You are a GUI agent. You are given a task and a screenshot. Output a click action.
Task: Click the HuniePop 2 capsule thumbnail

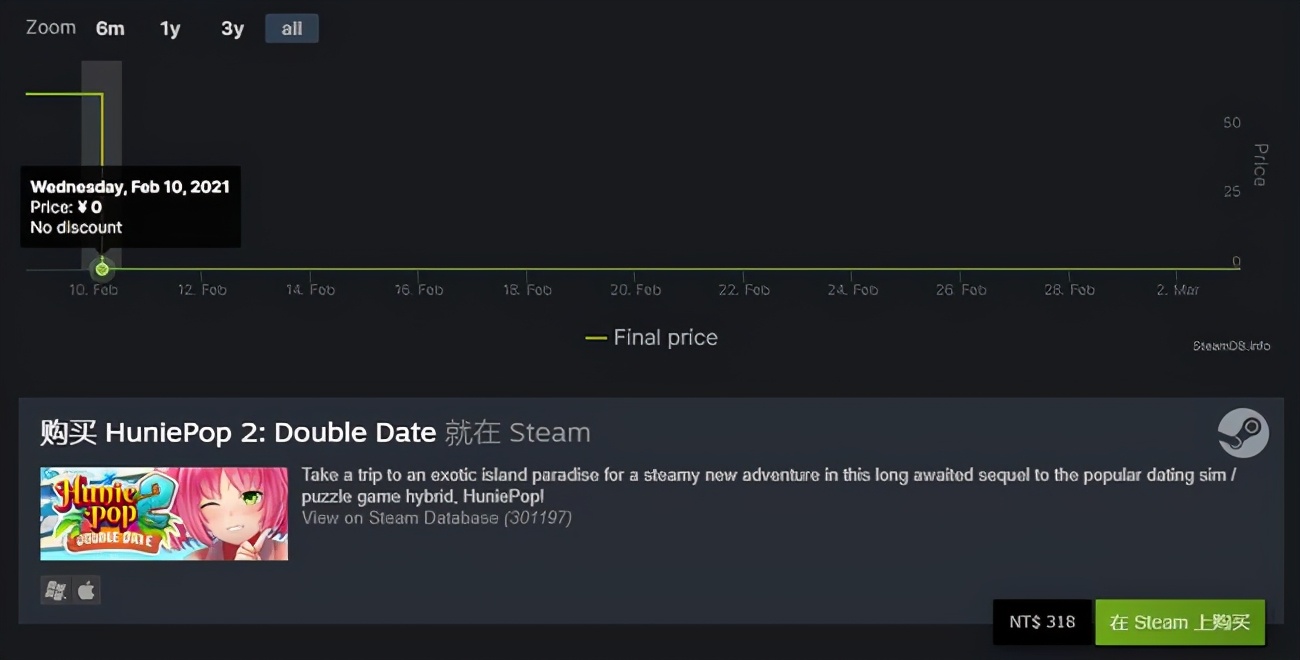[x=163, y=513]
